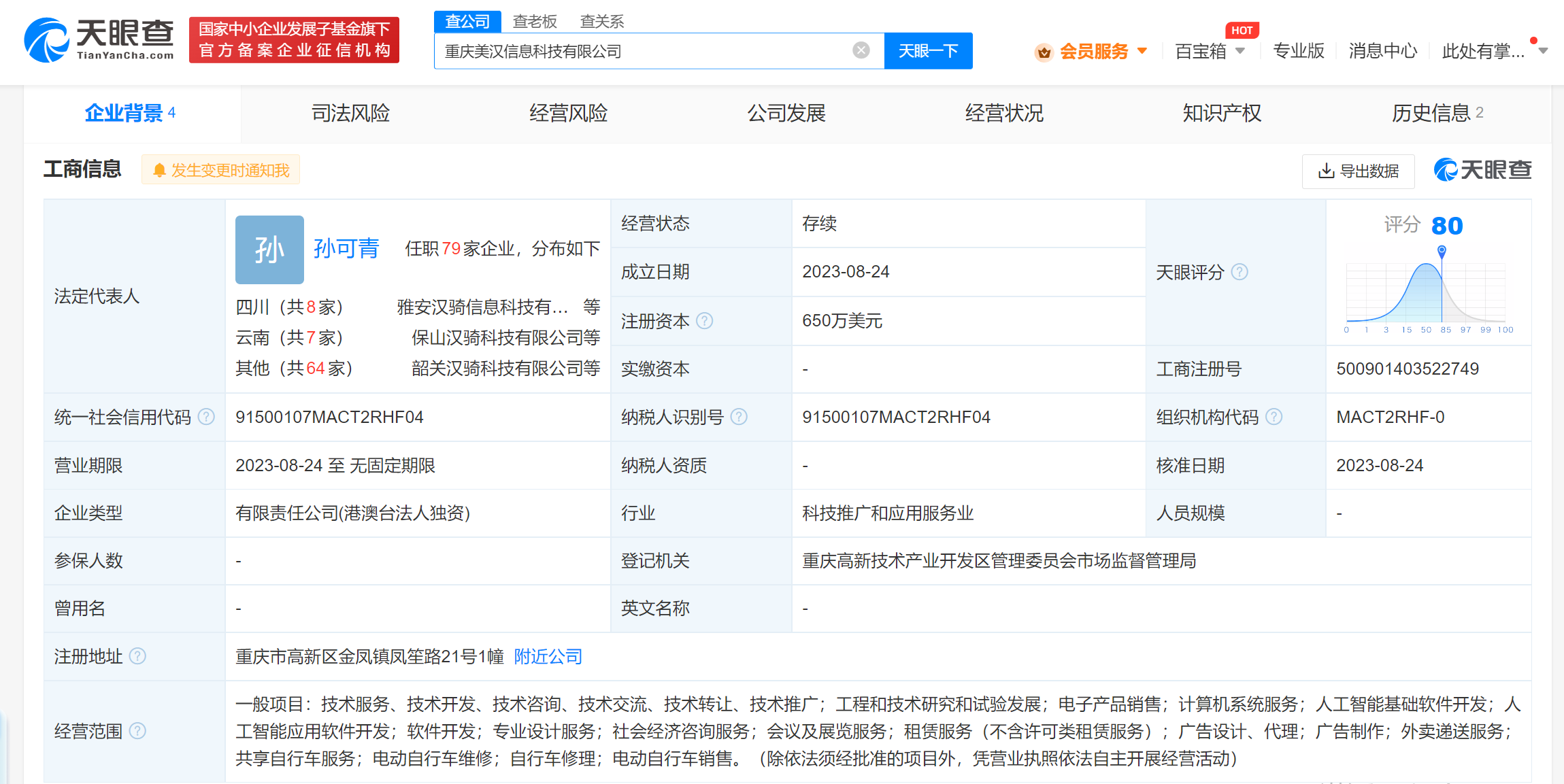Image resolution: width=1564 pixels, height=784 pixels.
Task: Click the 孙 avatar thumbnail
Action: pyautogui.click(x=269, y=250)
